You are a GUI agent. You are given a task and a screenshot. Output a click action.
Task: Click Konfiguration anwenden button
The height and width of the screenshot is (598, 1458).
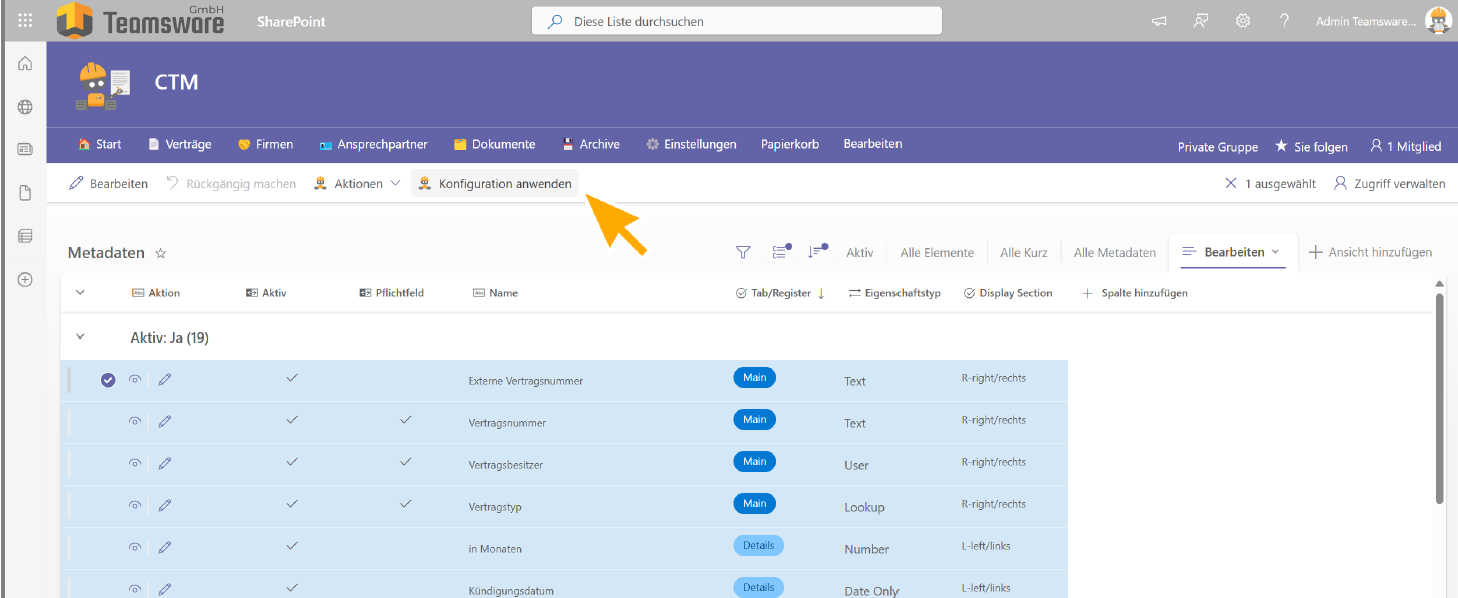pos(495,184)
